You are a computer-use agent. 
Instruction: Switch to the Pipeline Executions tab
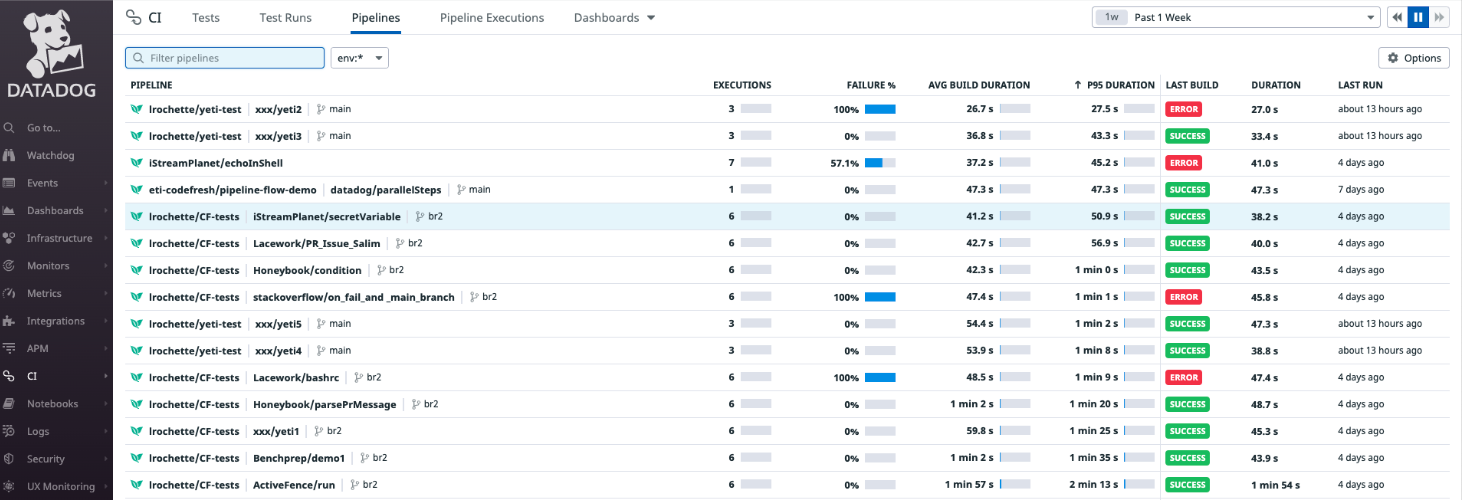click(492, 18)
